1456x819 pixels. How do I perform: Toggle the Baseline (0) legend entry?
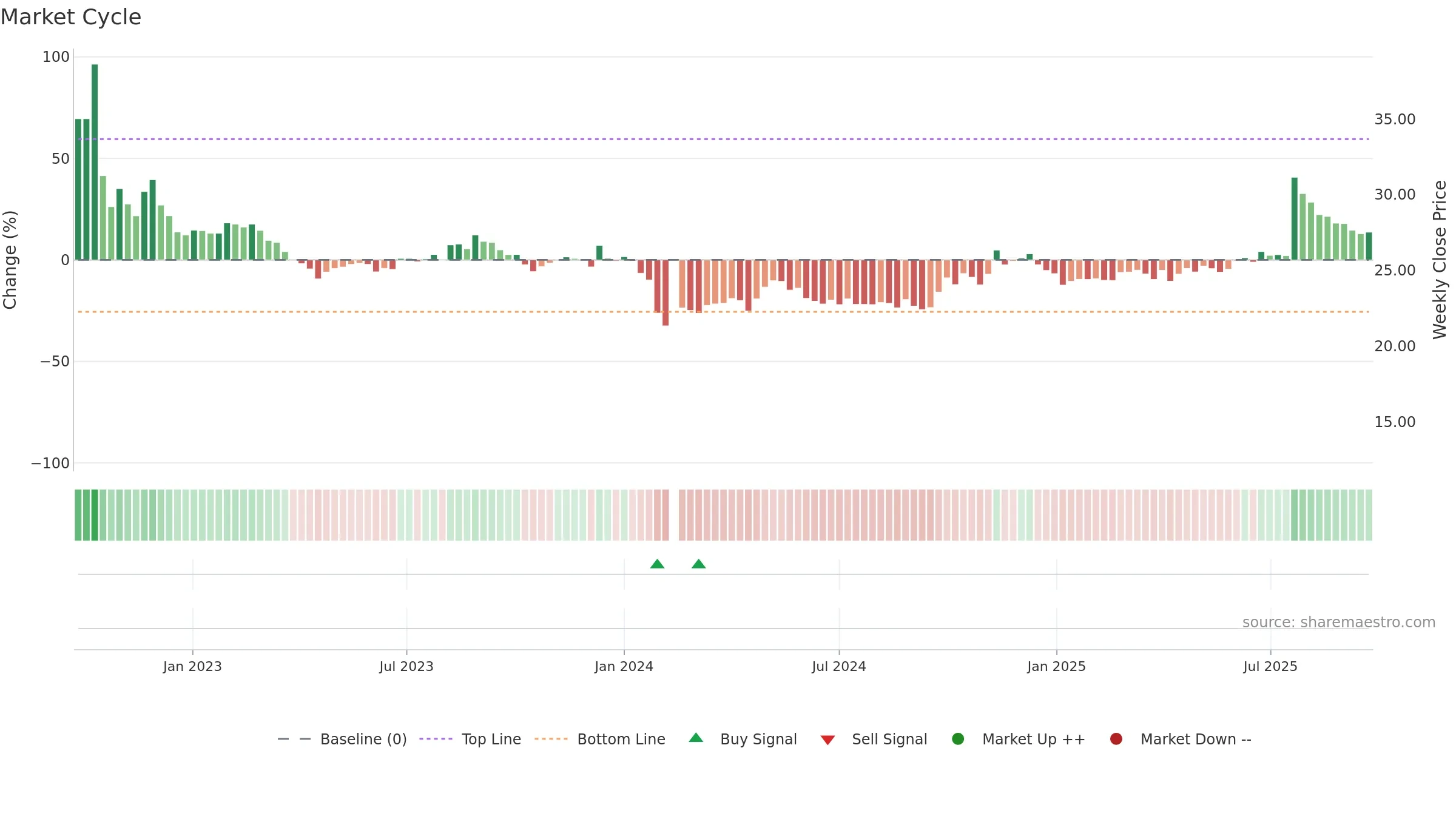[342, 739]
